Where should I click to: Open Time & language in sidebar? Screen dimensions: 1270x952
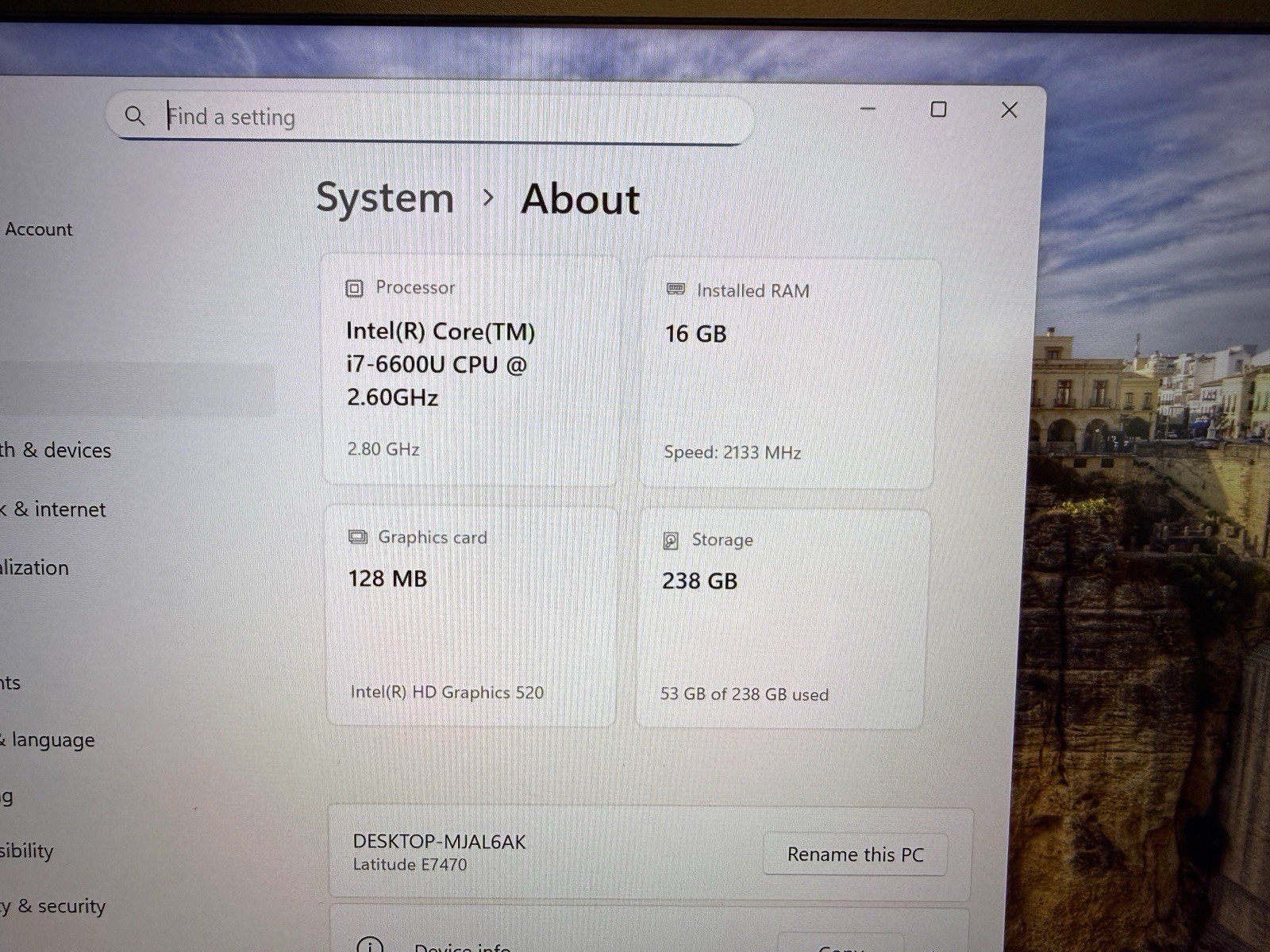click(x=48, y=740)
